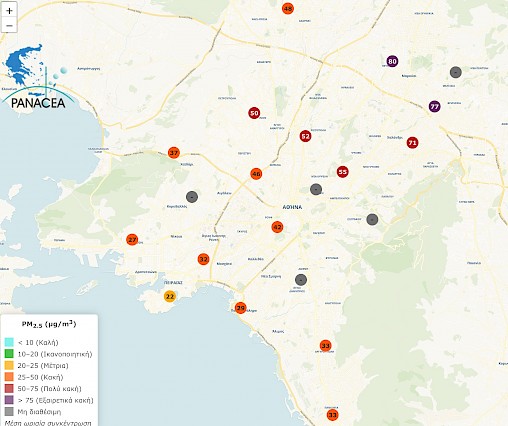This screenshot has width=508, height=426.
Task: Click the cyan <10 legend swatch
Action: [x=9, y=342]
